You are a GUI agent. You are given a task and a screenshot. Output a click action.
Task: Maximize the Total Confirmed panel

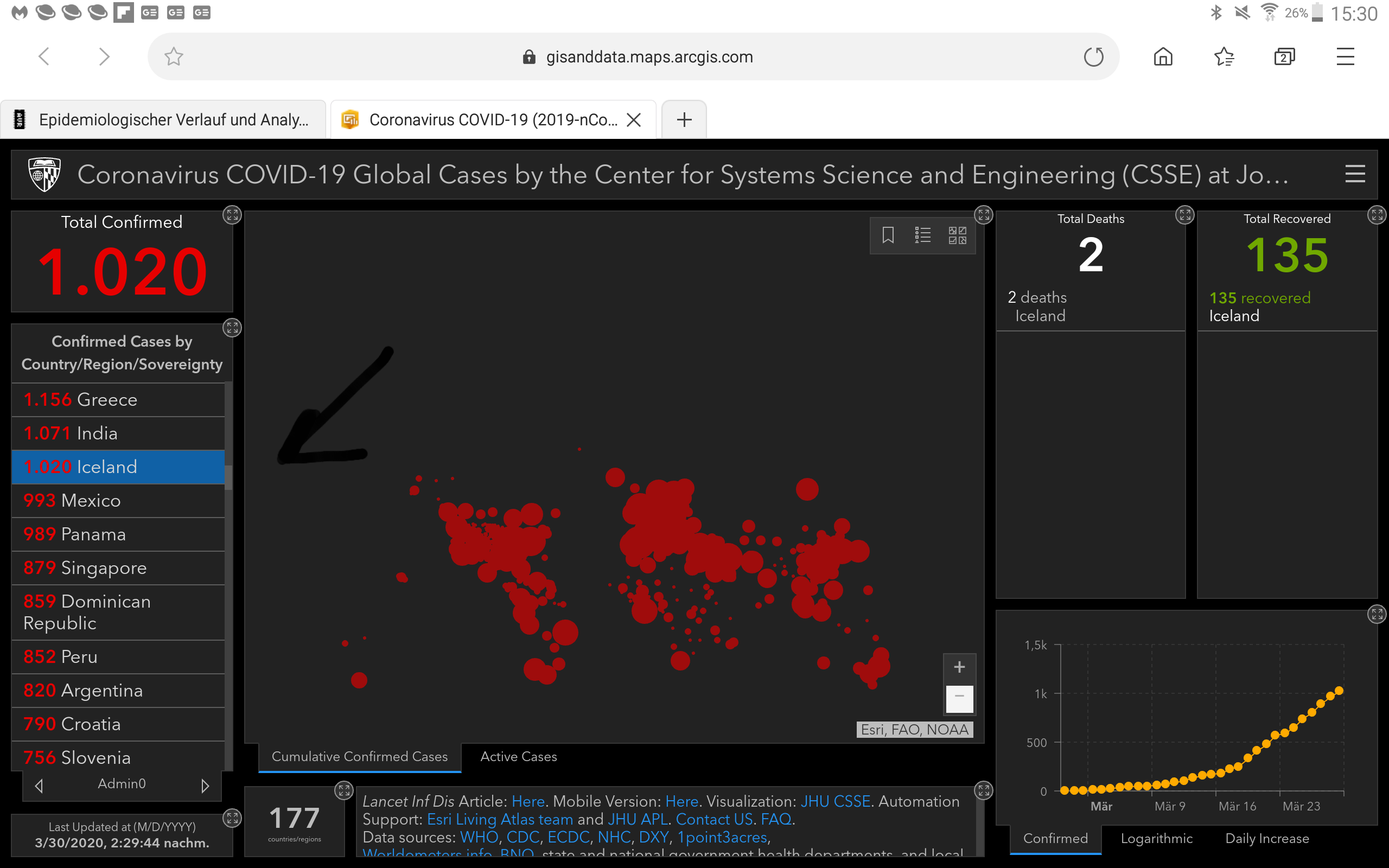pyautogui.click(x=232, y=215)
